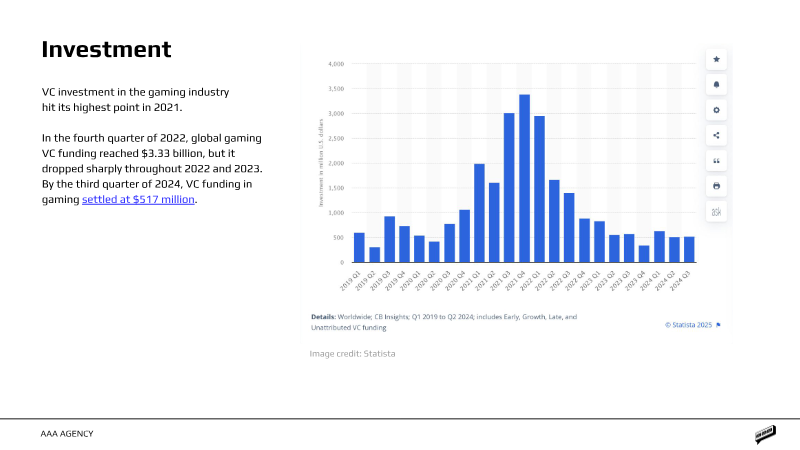Click the 2021 Q3 bar in chart
The width and height of the screenshot is (800, 450).
pyautogui.click(x=509, y=188)
